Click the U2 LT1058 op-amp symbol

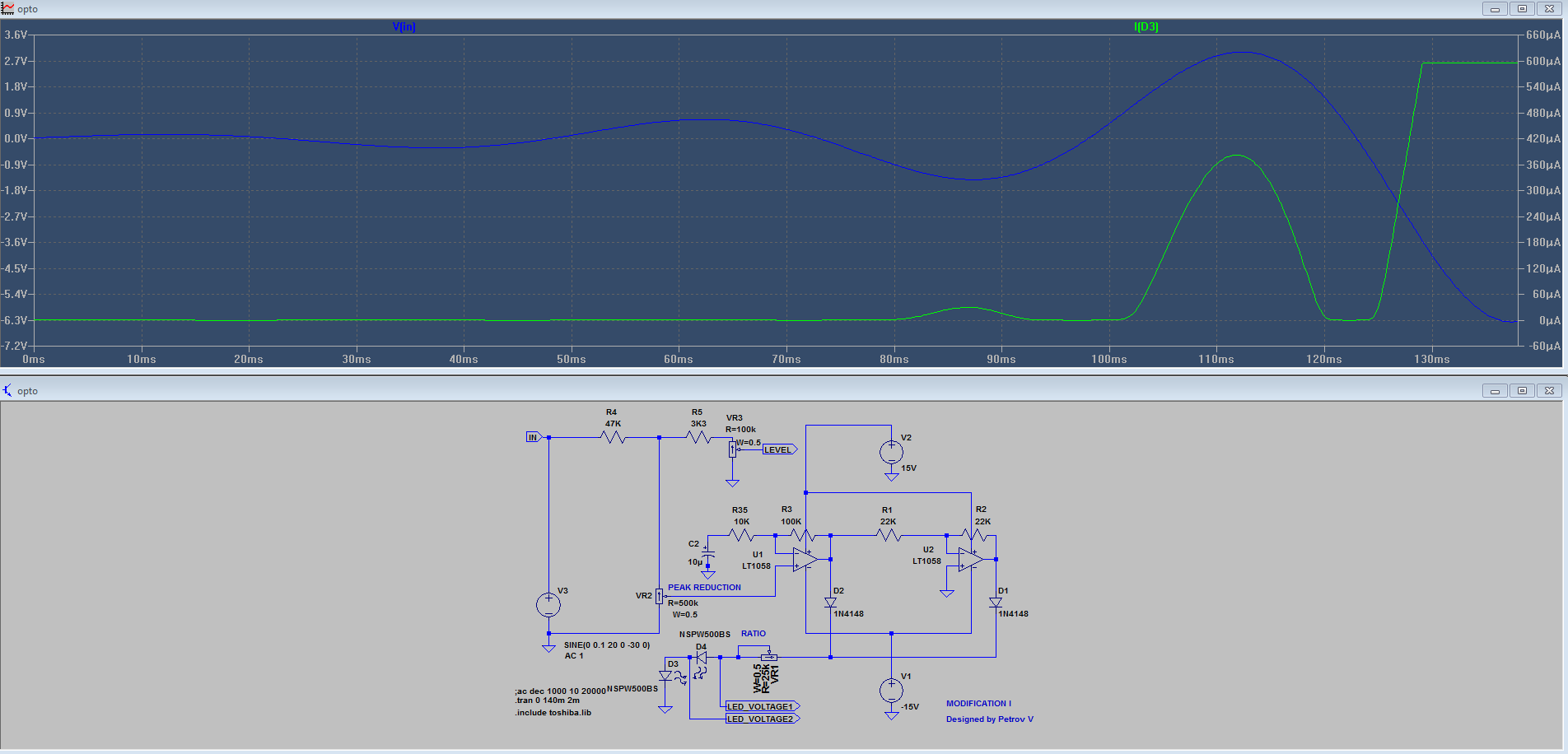point(970,559)
